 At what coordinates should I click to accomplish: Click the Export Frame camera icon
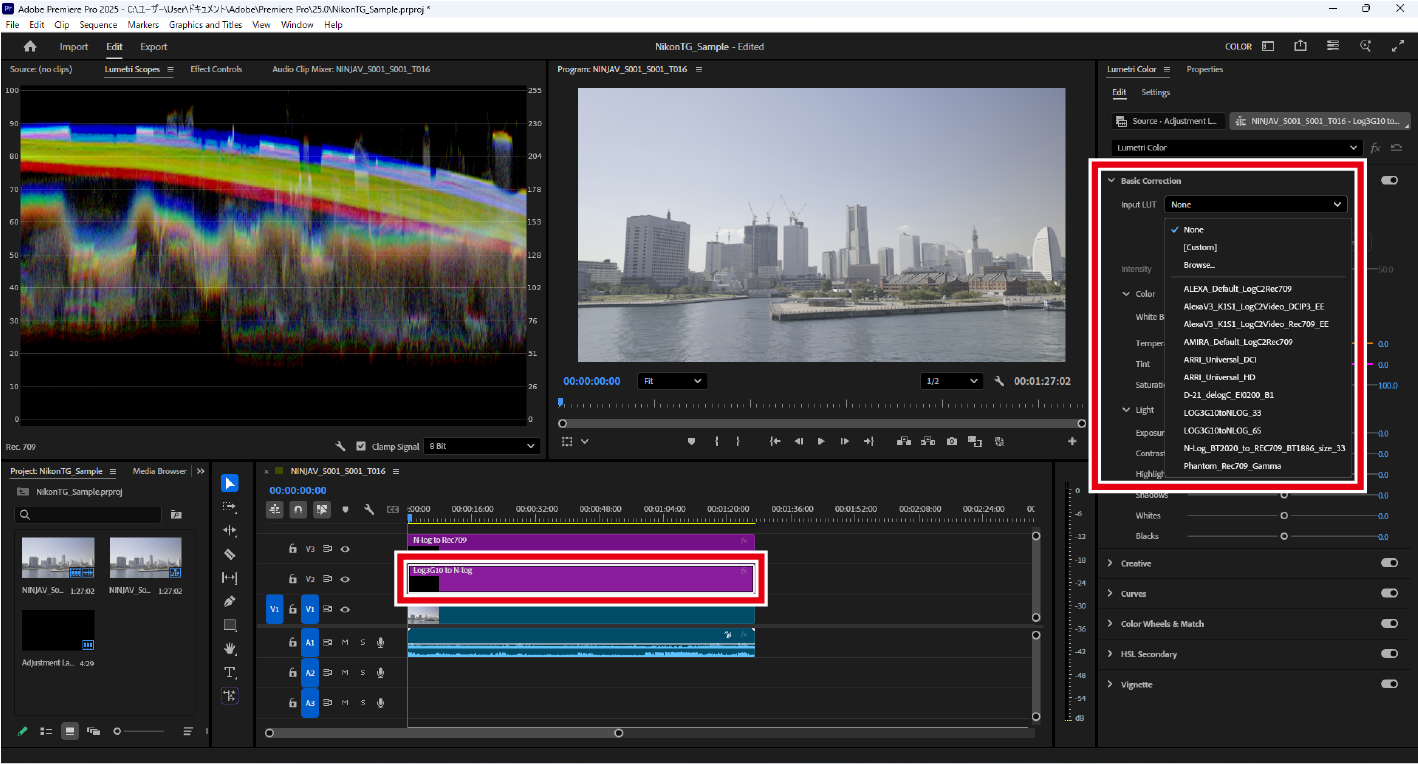pos(952,441)
